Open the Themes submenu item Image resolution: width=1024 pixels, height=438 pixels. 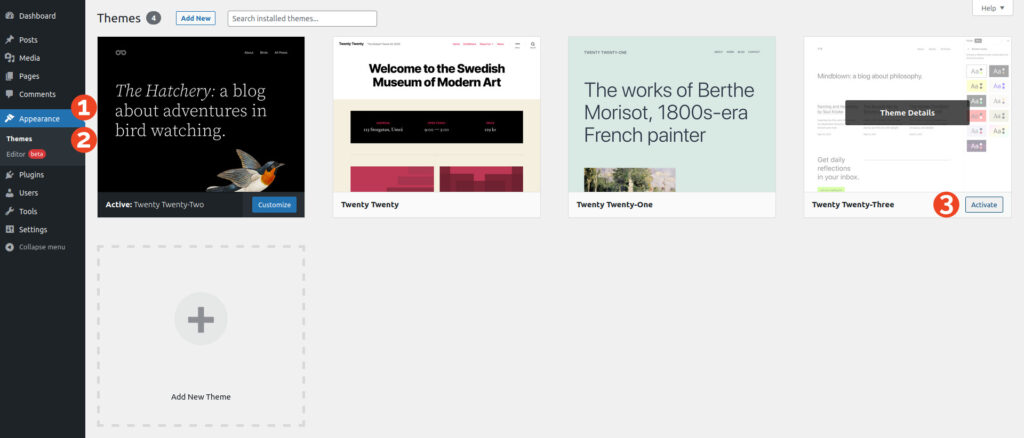(x=19, y=139)
